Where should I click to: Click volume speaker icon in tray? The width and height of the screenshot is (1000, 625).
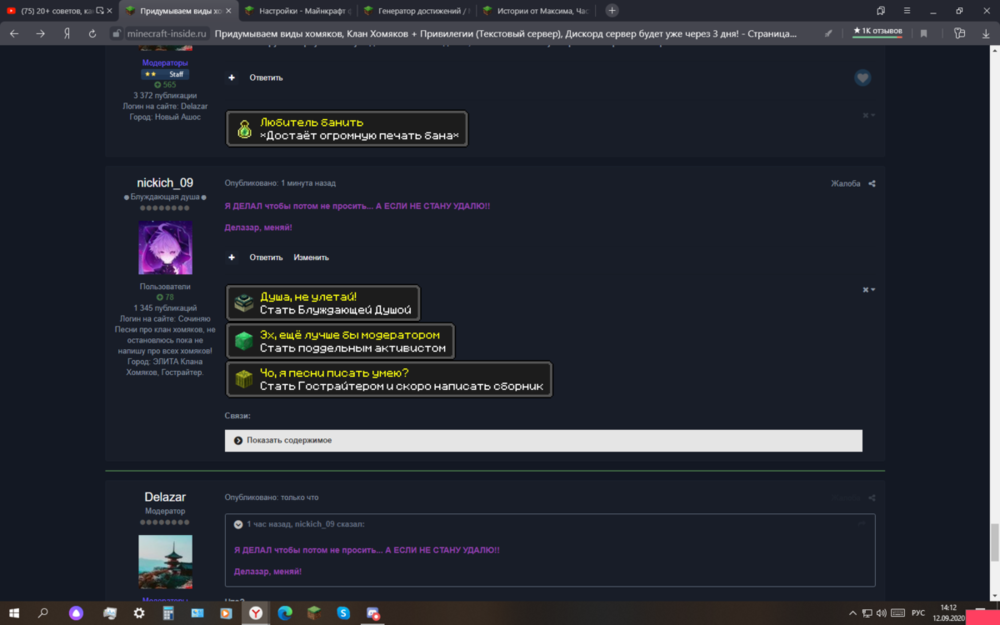pos(881,614)
